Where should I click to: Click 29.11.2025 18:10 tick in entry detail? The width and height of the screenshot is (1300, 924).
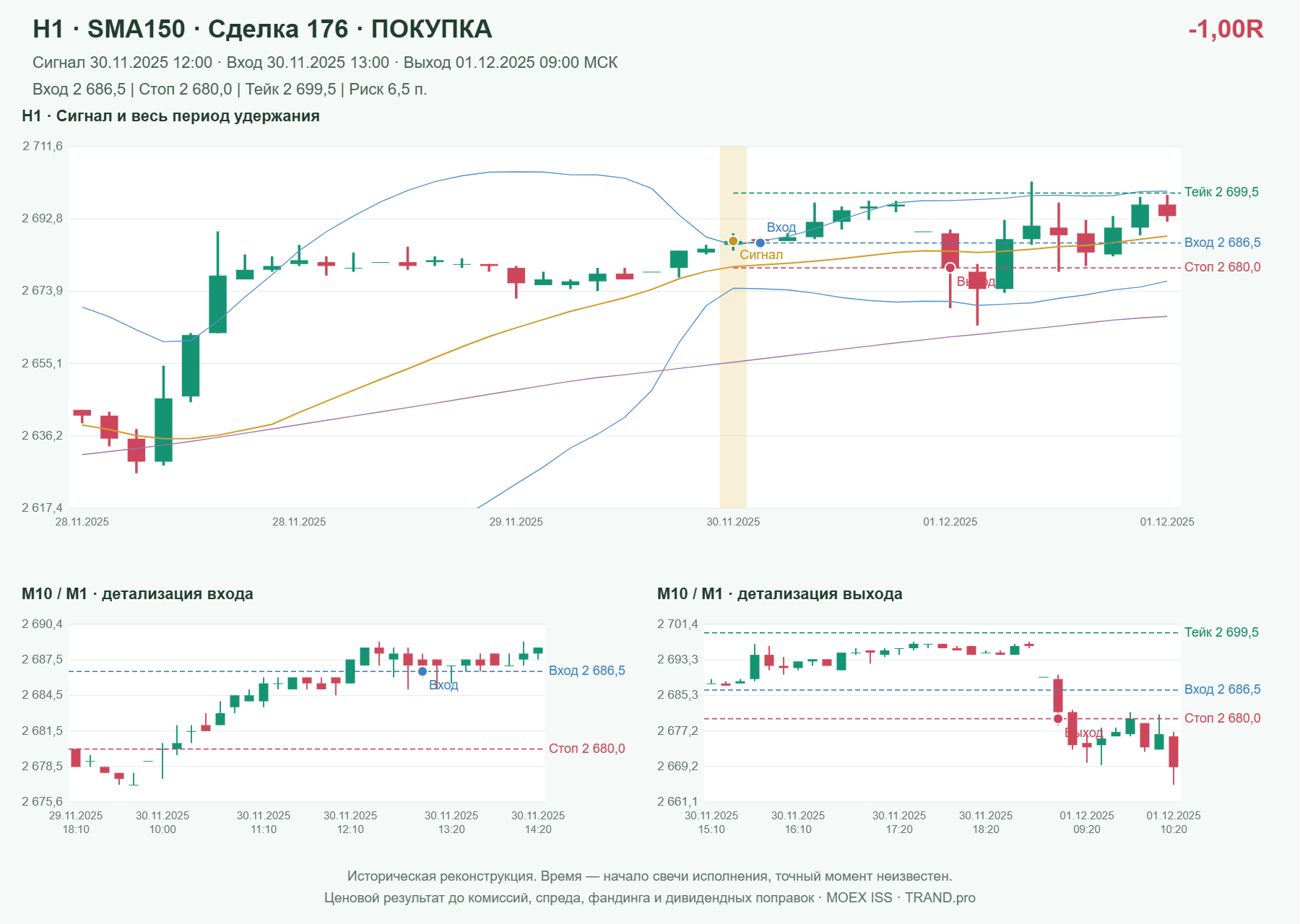tap(76, 822)
